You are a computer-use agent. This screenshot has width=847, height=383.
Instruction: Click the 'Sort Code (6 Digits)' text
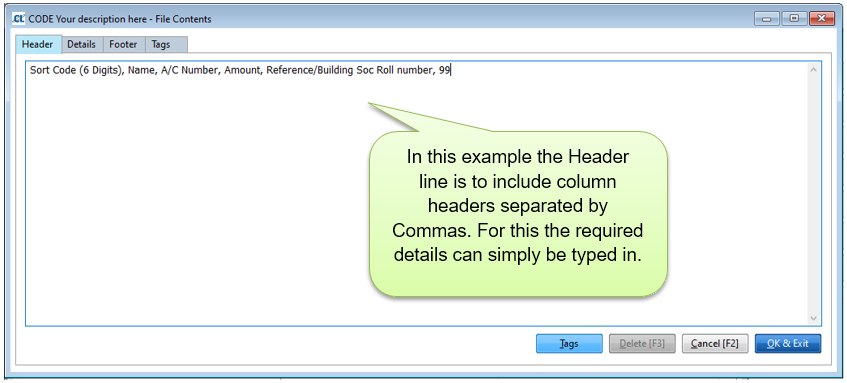click(x=76, y=70)
